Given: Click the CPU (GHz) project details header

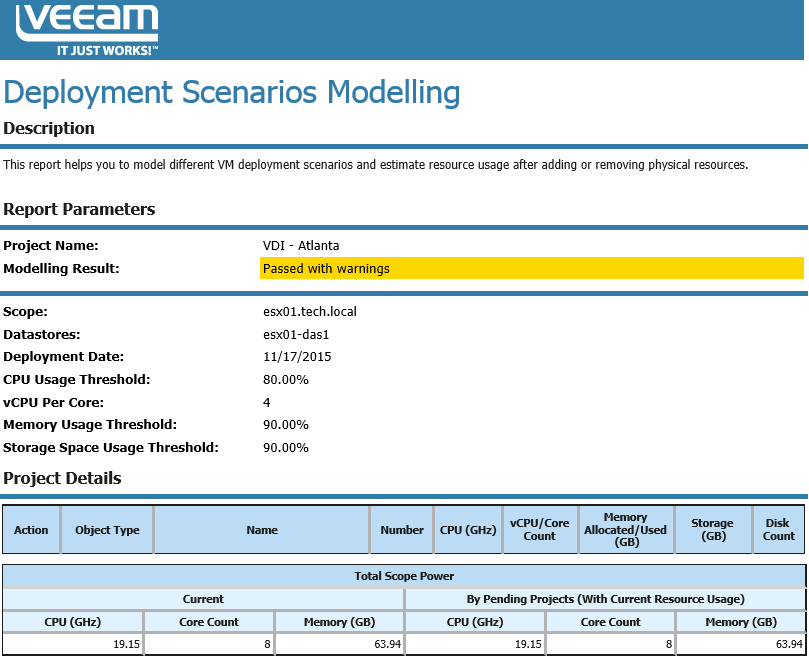Looking at the screenshot, I should tap(468, 530).
